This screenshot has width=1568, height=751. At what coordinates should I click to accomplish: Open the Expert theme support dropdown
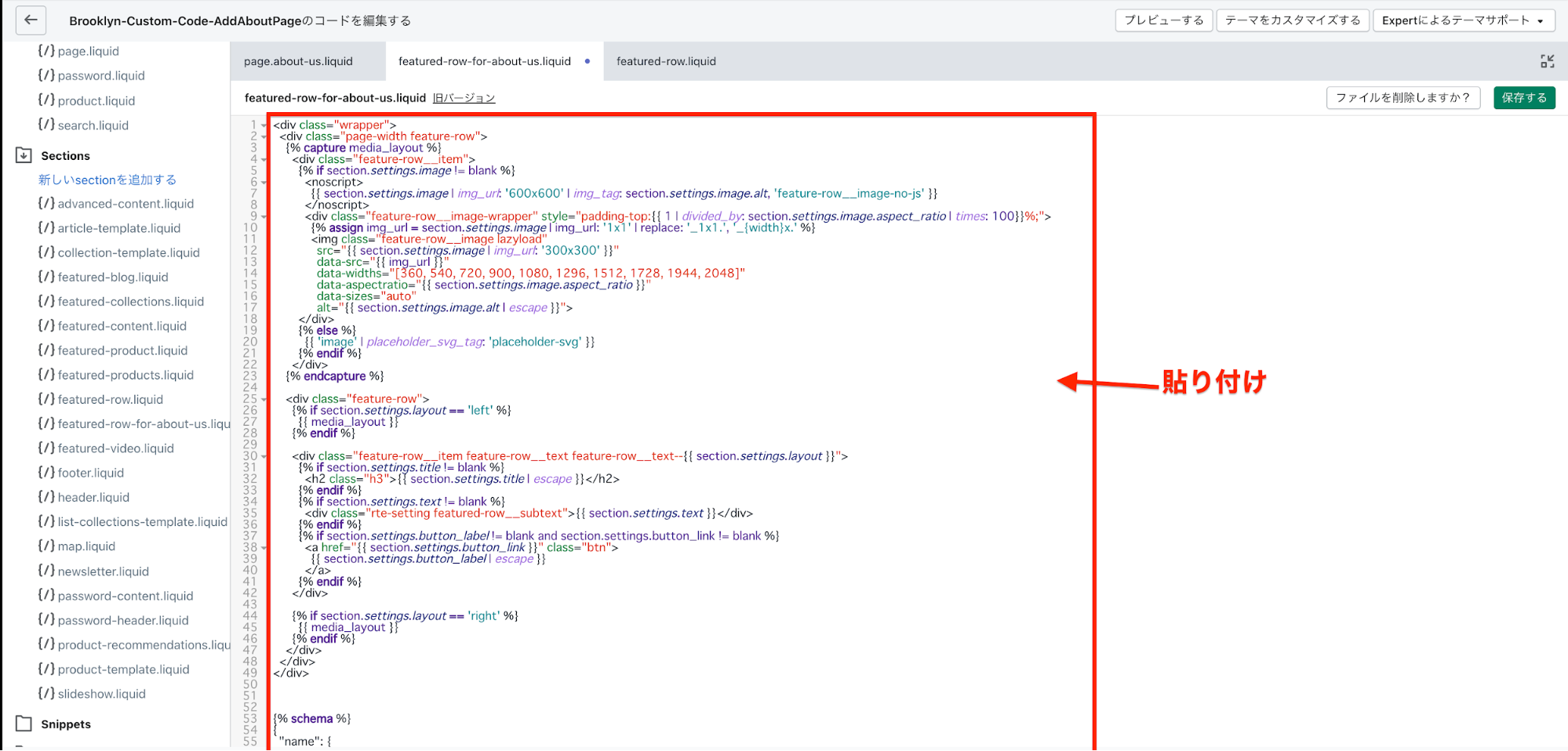1462,20
